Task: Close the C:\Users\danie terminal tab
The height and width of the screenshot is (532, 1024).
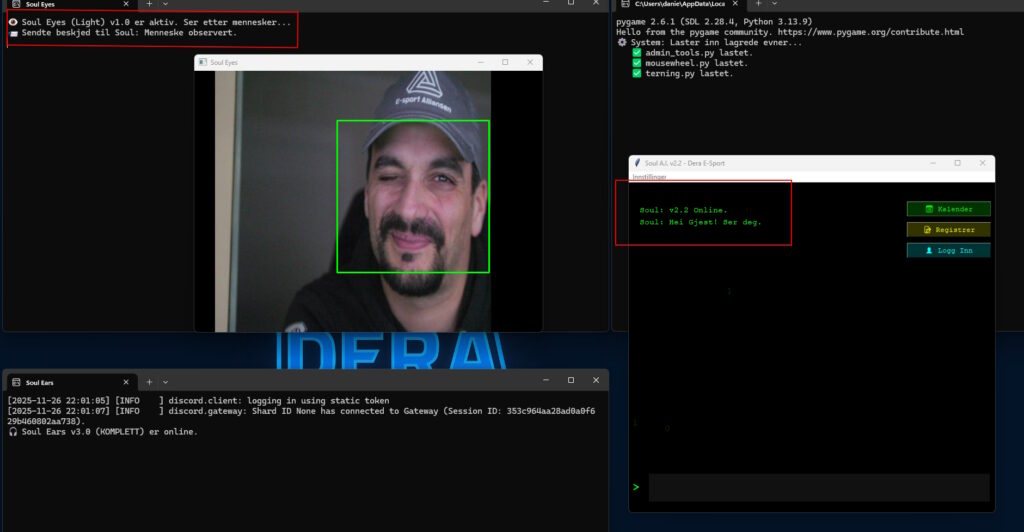Action: 735,4
